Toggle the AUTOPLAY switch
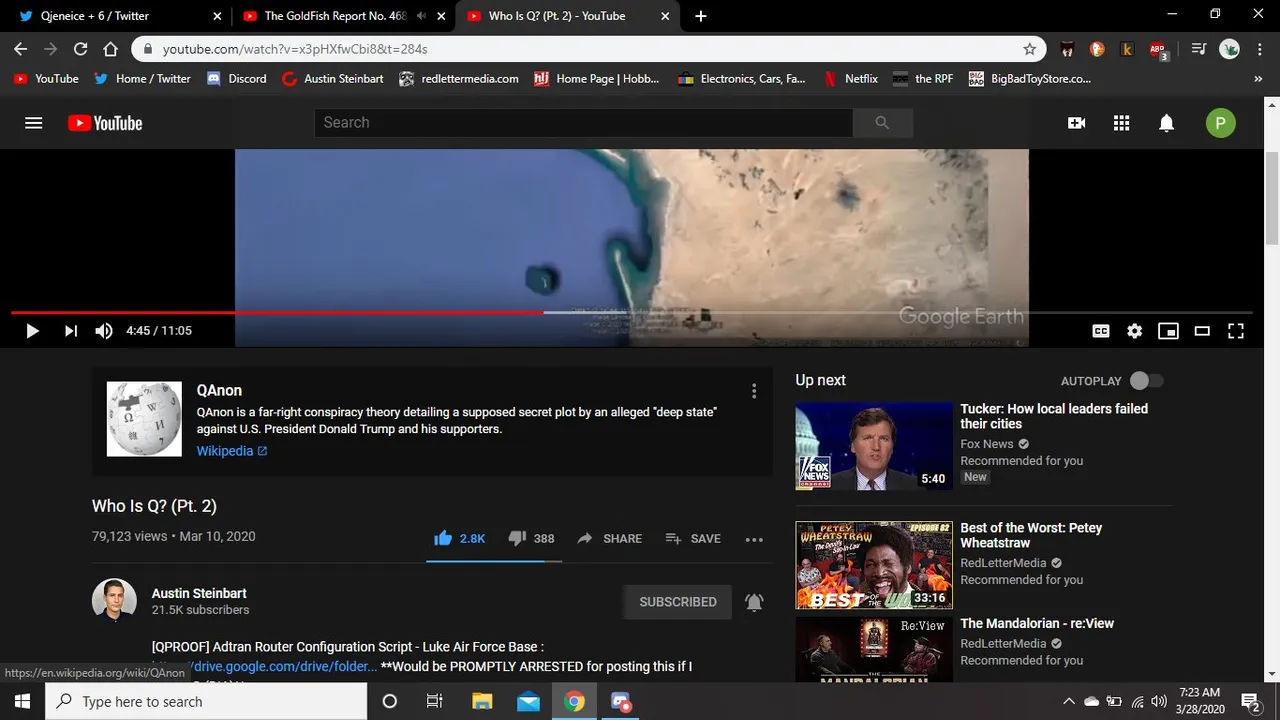The image size is (1280, 720). point(1147,381)
